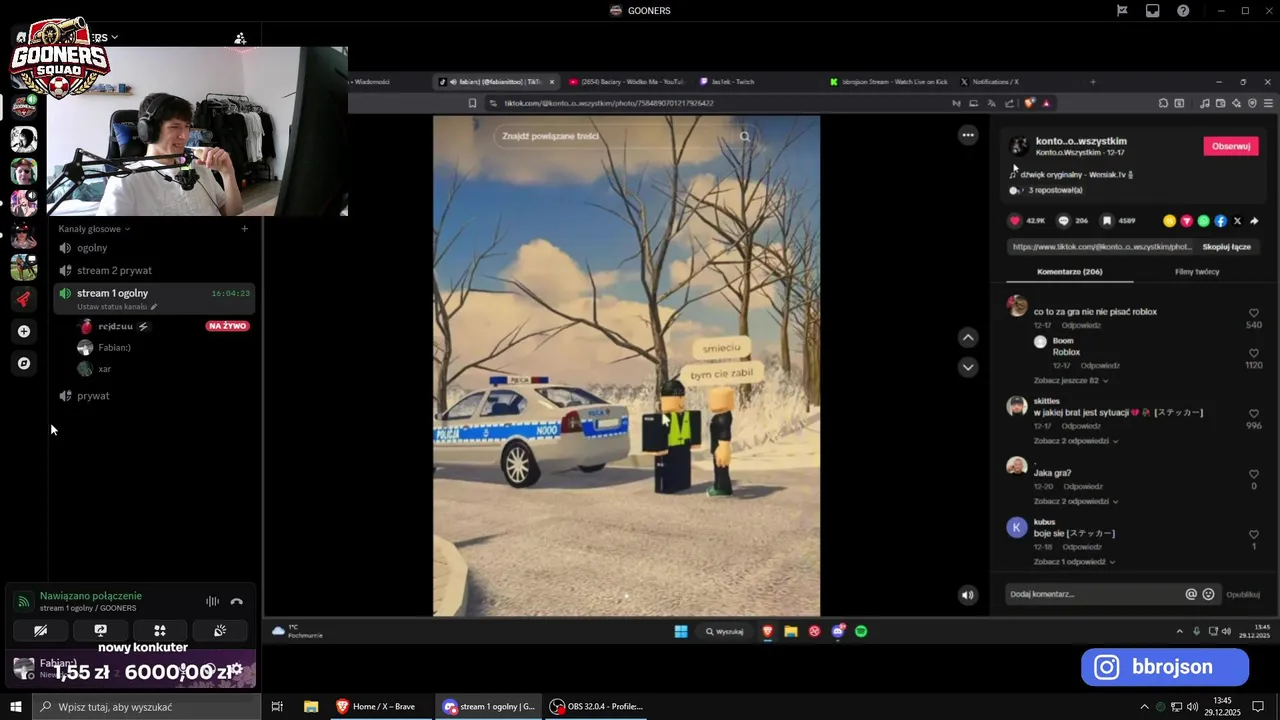Share TikTok post to WhatsApp
The height and width of the screenshot is (720, 1280).
click(x=1203, y=221)
